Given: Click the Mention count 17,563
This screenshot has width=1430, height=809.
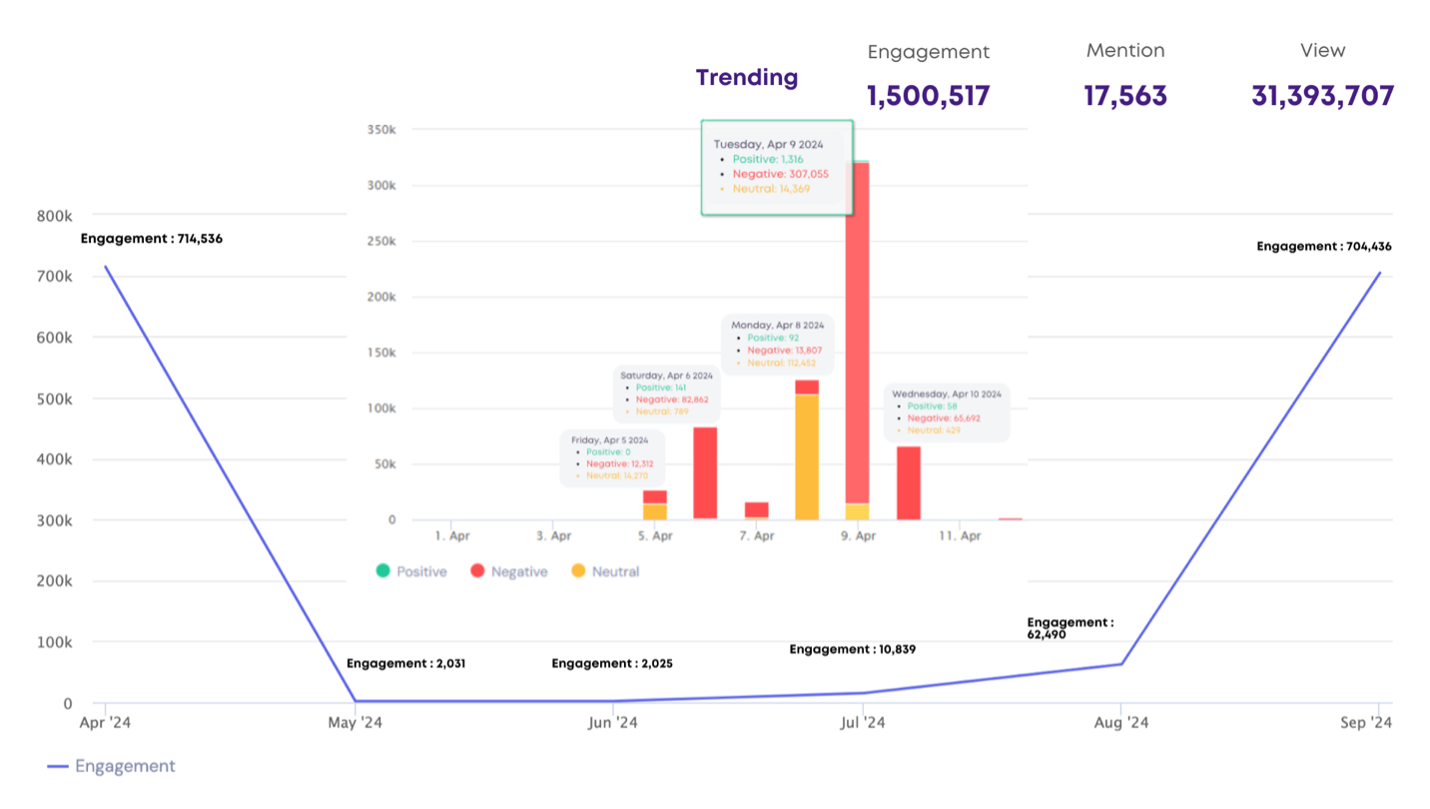Looking at the screenshot, I should pyautogui.click(x=1125, y=96).
